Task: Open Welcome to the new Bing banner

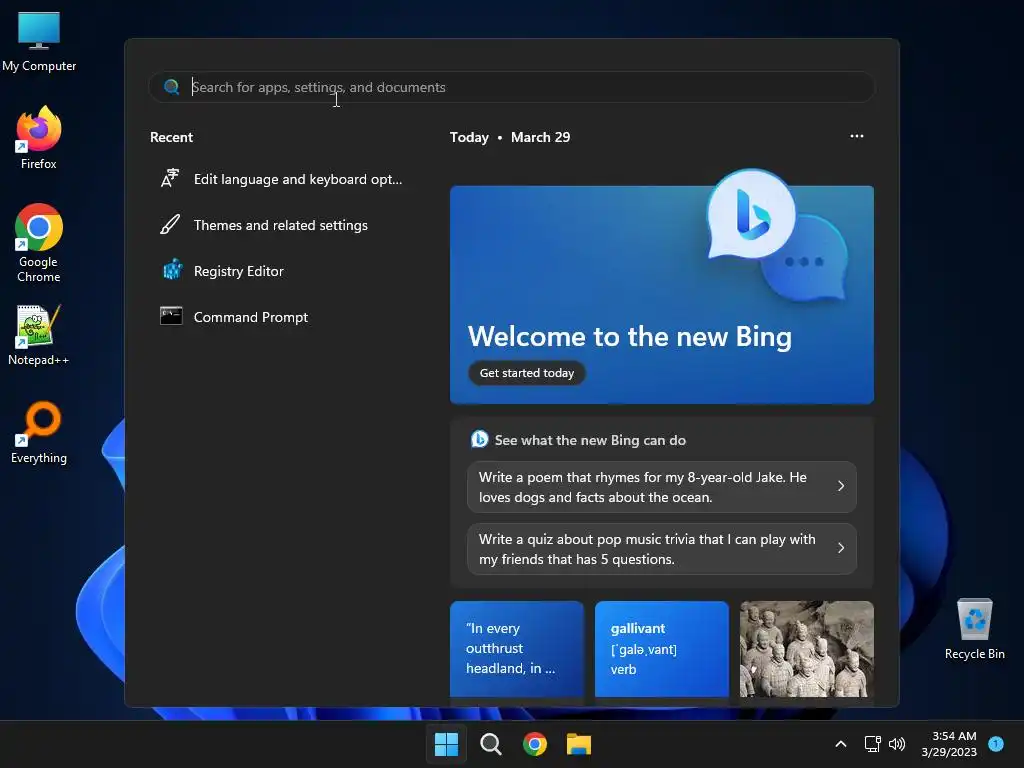Action: coord(662,295)
